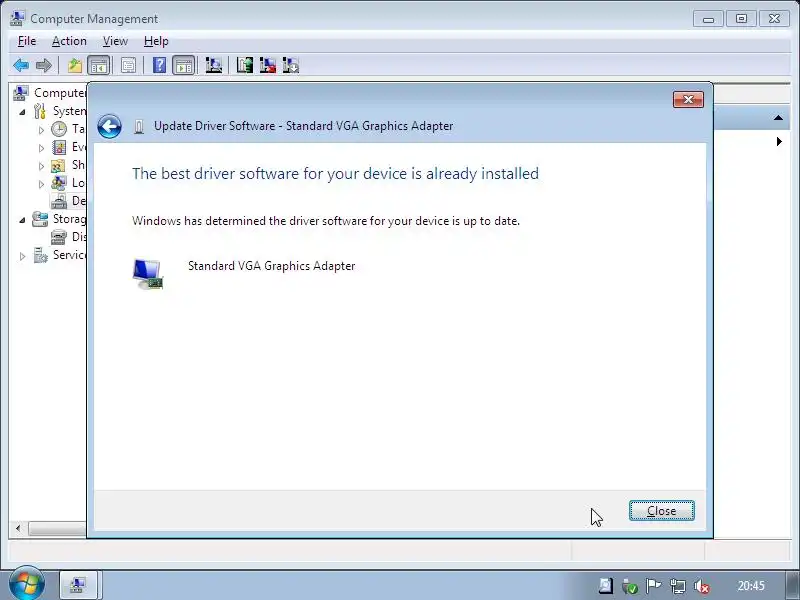Click the Close button in driver dialog
The image size is (800, 600).
(662, 511)
